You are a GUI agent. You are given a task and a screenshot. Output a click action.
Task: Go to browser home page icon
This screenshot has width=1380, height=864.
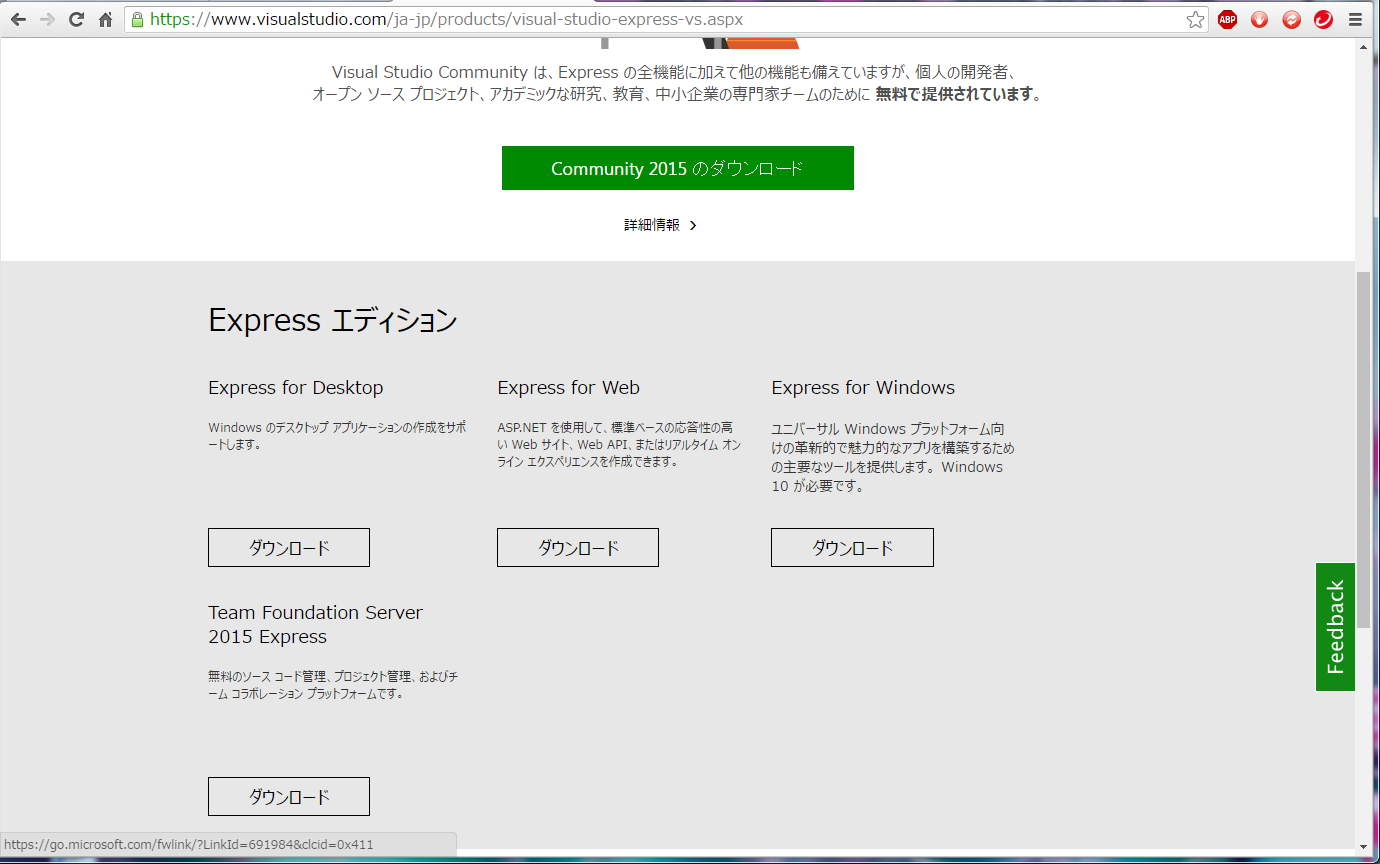click(105, 19)
